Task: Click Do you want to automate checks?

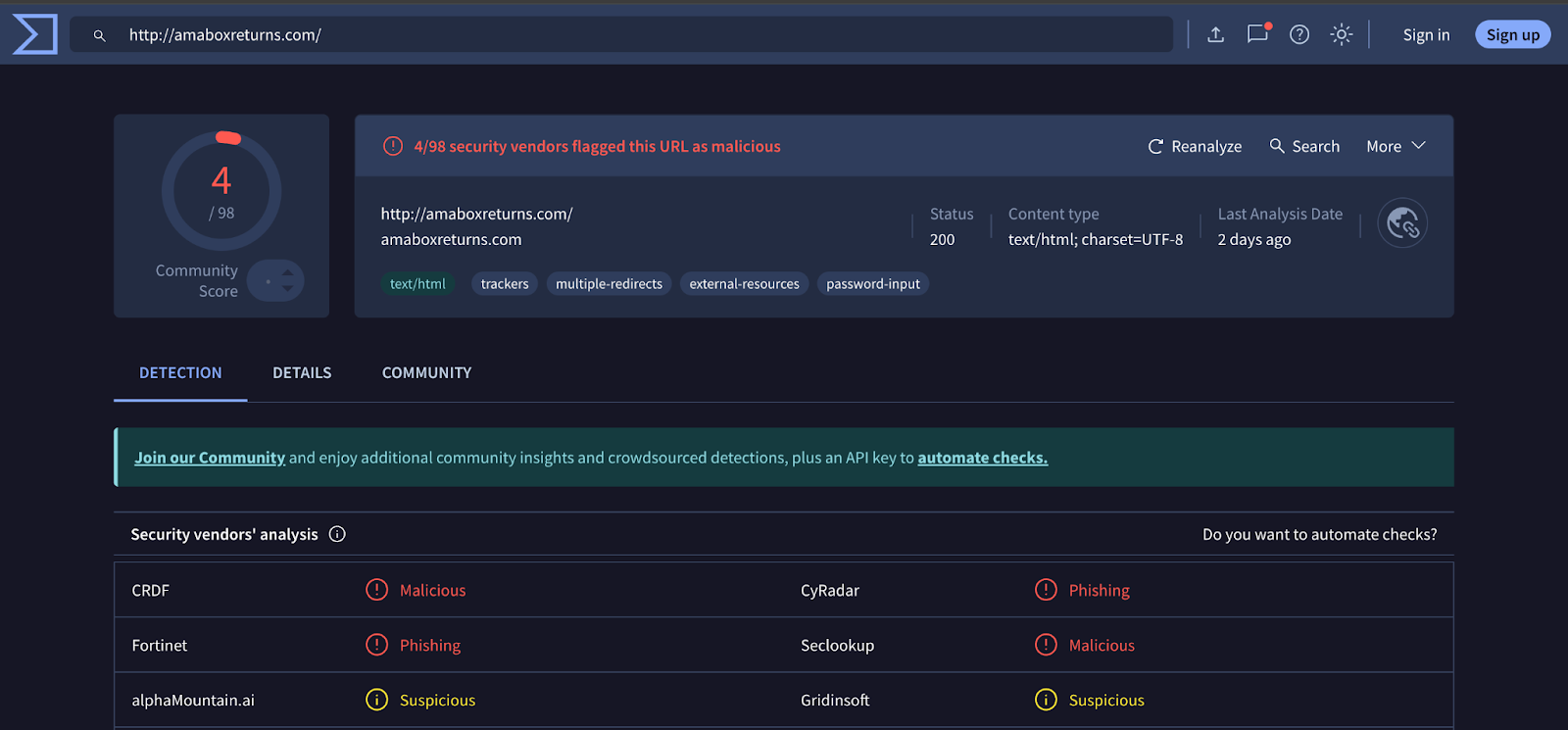Action: (1319, 534)
